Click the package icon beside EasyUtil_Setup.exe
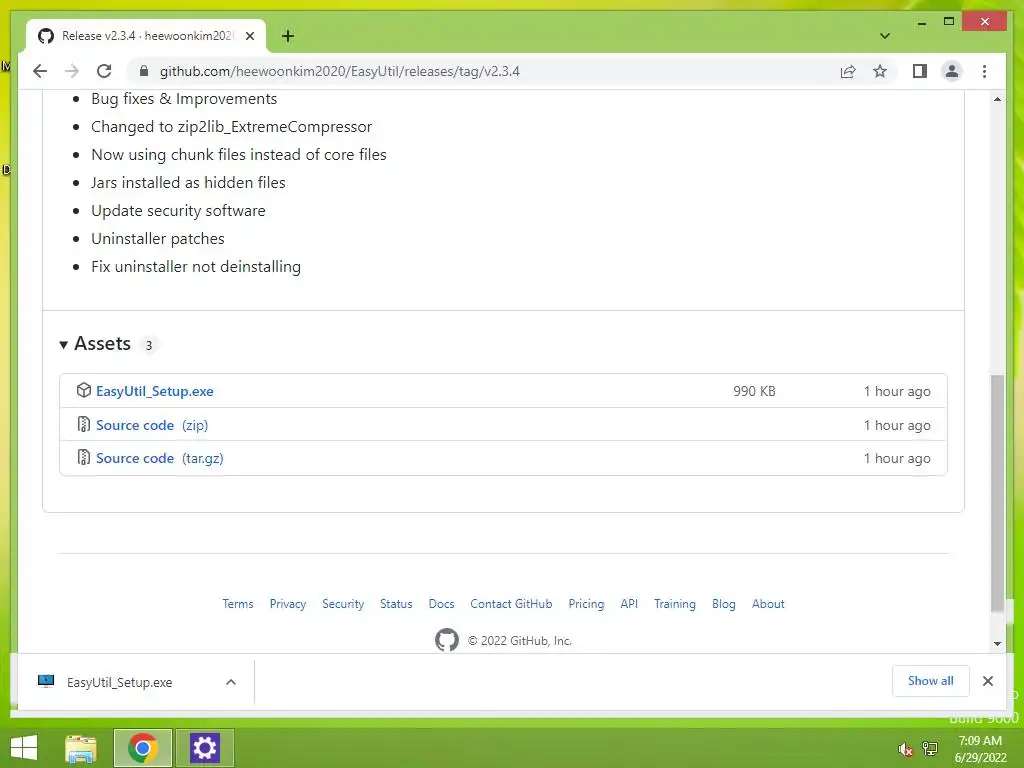This screenshot has width=1024, height=768. tap(84, 391)
